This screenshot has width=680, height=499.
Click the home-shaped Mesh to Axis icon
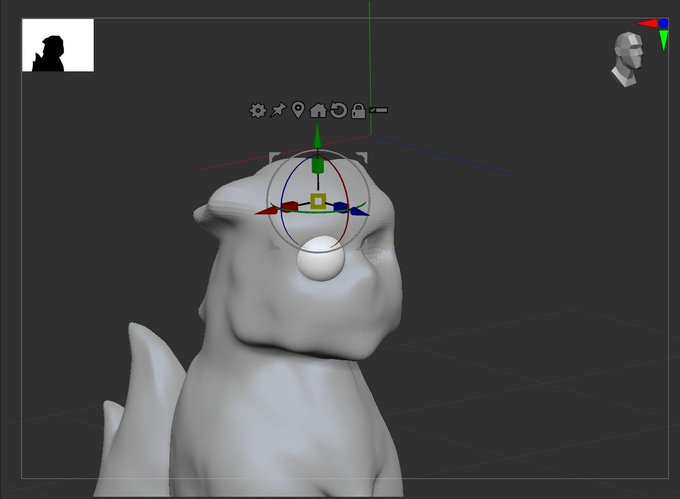(318, 110)
